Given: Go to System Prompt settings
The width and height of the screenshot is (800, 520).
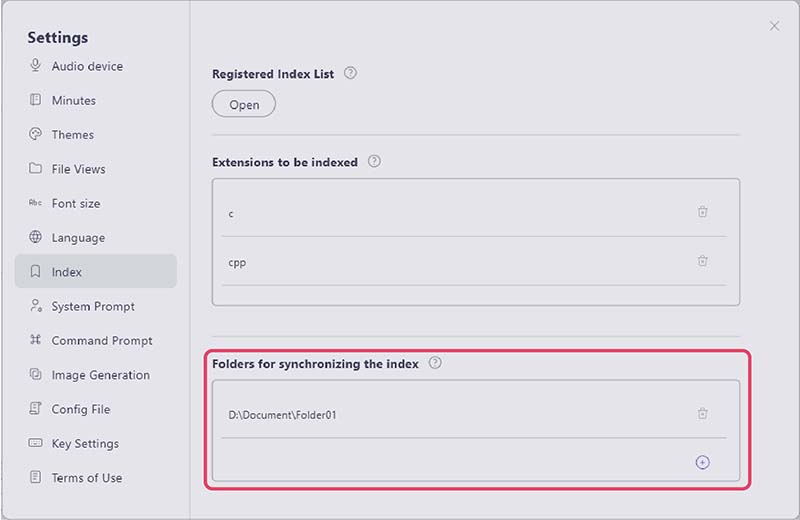Looking at the screenshot, I should [93, 306].
